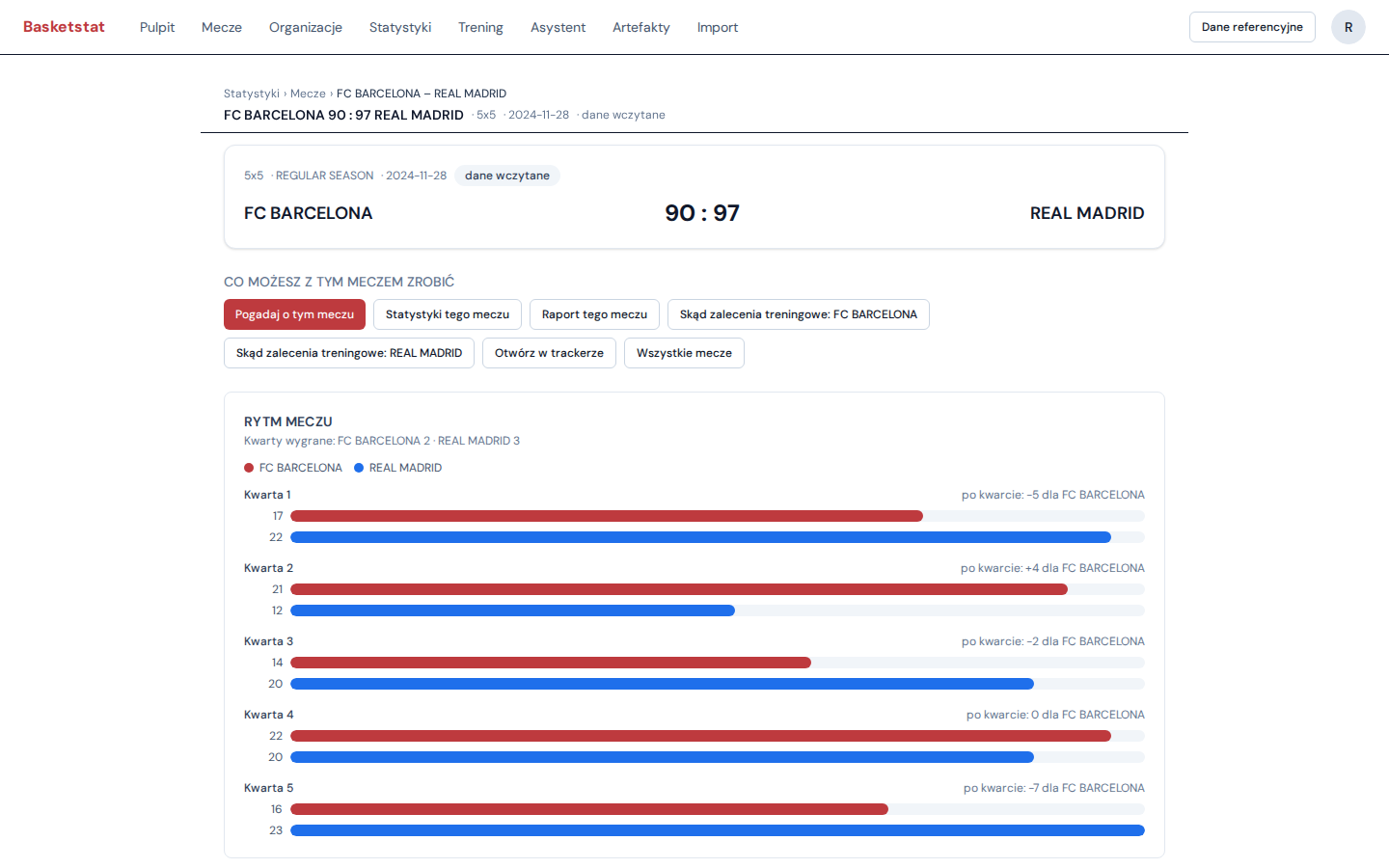Click Otwórz w trackerze
Image resolution: width=1389 pixels, height=868 pixels.
pyautogui.click(x=549, y=353)
